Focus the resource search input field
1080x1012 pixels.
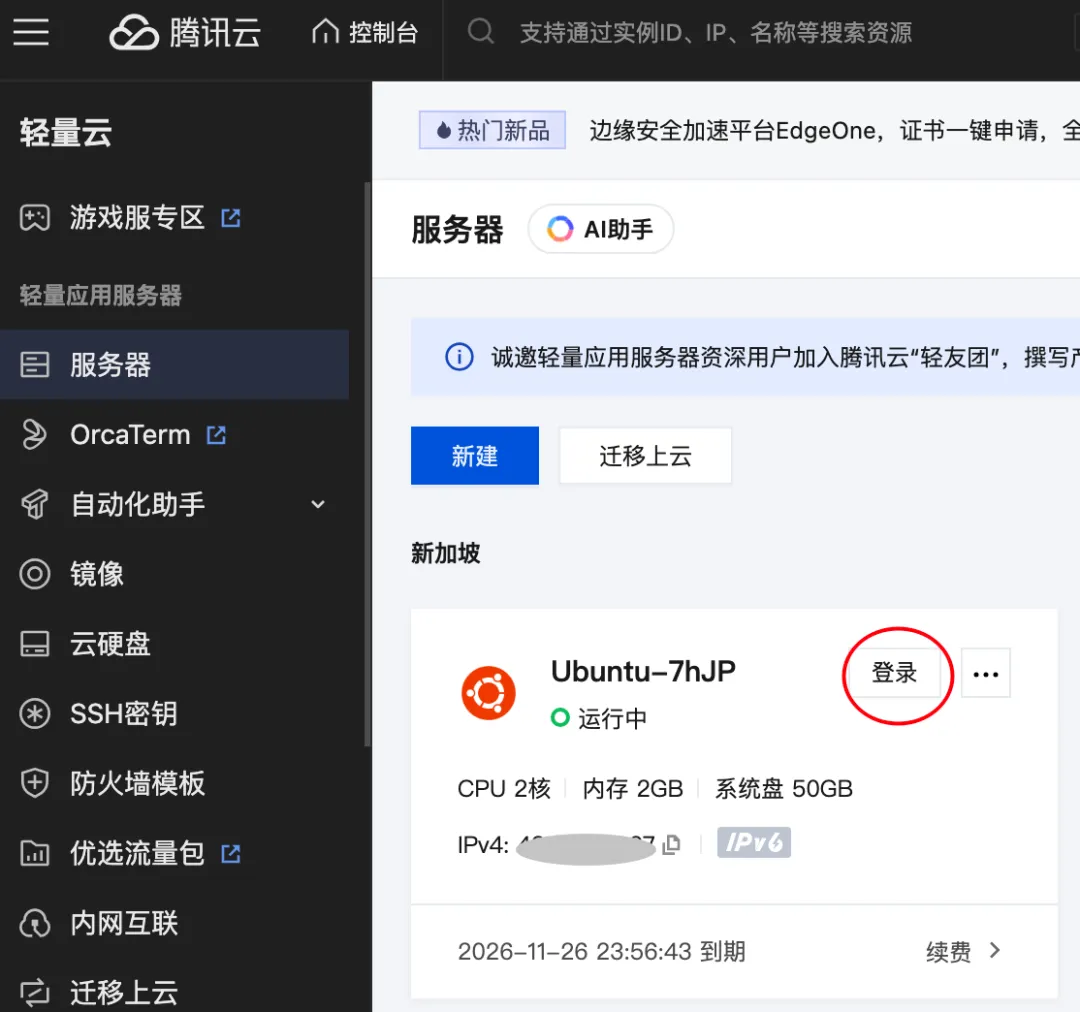(x=716, y=32)
